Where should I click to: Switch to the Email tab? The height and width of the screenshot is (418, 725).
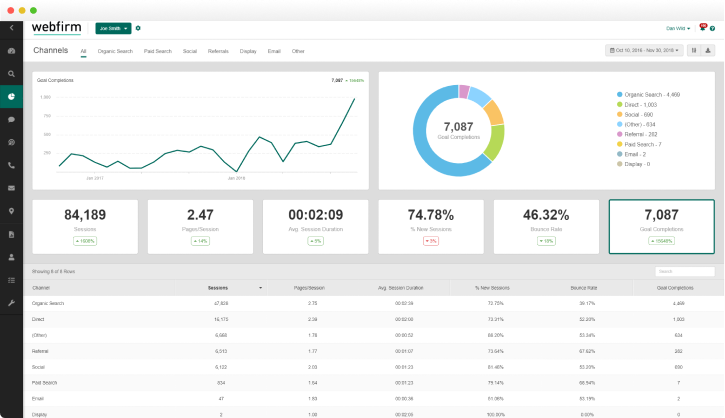pyautogui.click(x=274, y=51)
